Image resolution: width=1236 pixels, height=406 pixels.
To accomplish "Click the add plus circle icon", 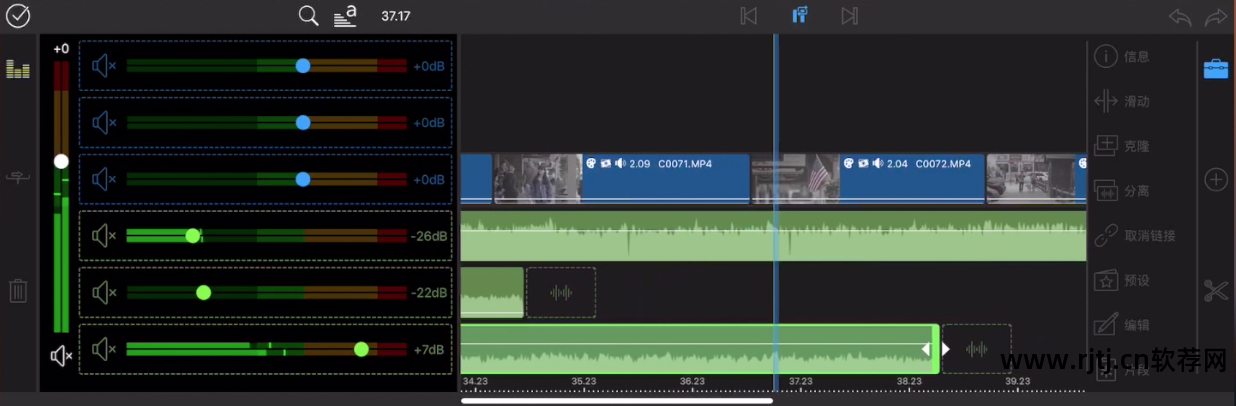I will [x=1215, y=180].
